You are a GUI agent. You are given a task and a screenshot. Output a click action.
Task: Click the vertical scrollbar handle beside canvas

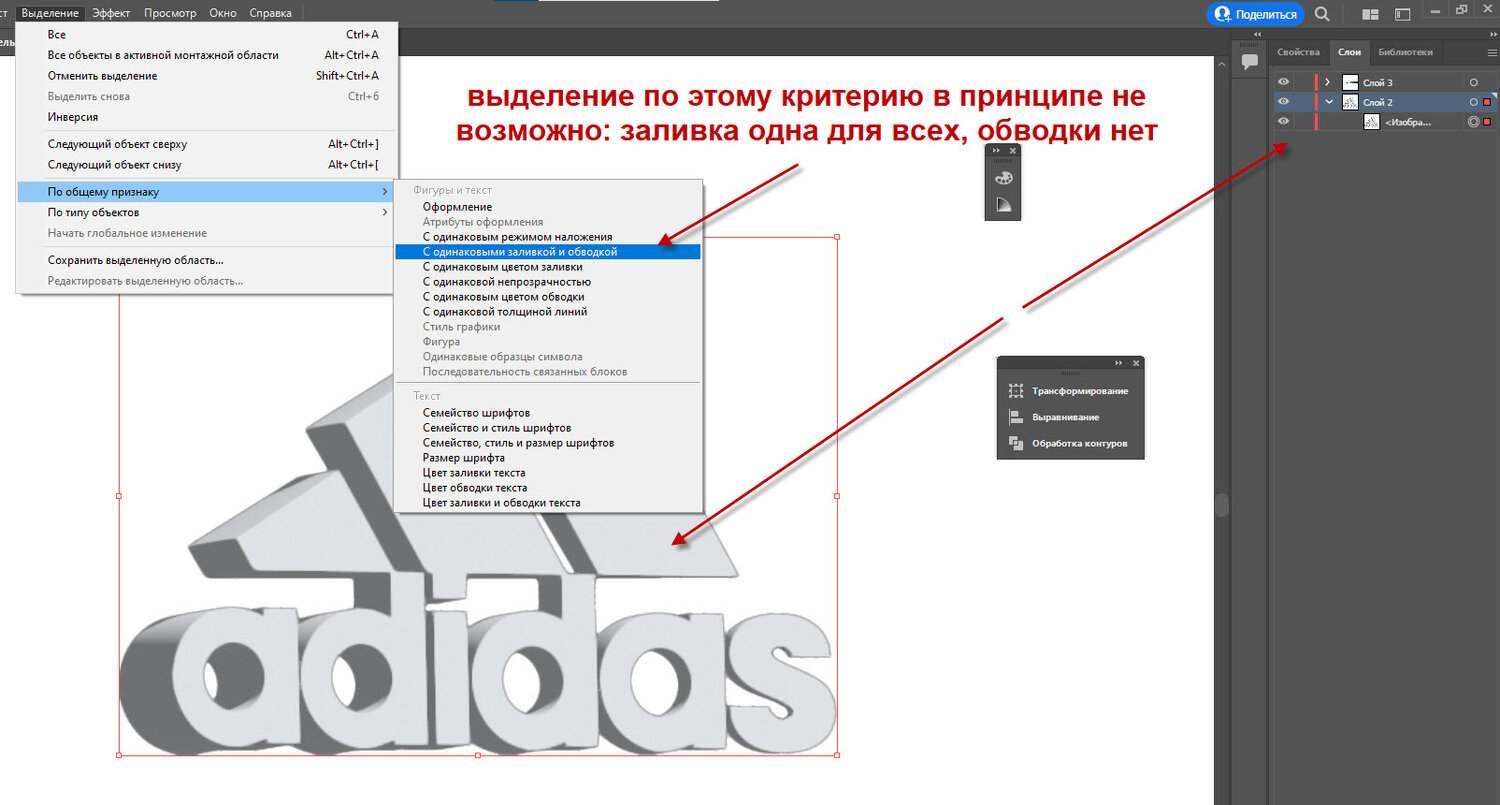point(1221,505)
